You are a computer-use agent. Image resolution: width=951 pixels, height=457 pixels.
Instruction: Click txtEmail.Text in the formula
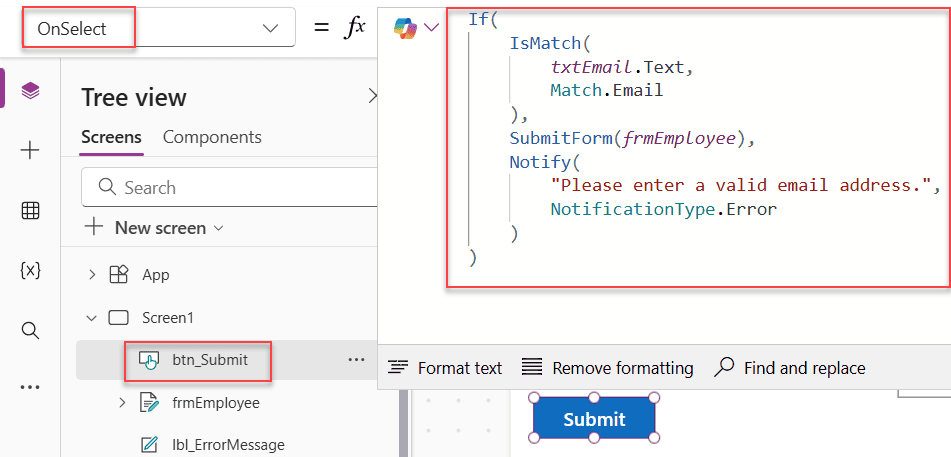tap(617, 67)
